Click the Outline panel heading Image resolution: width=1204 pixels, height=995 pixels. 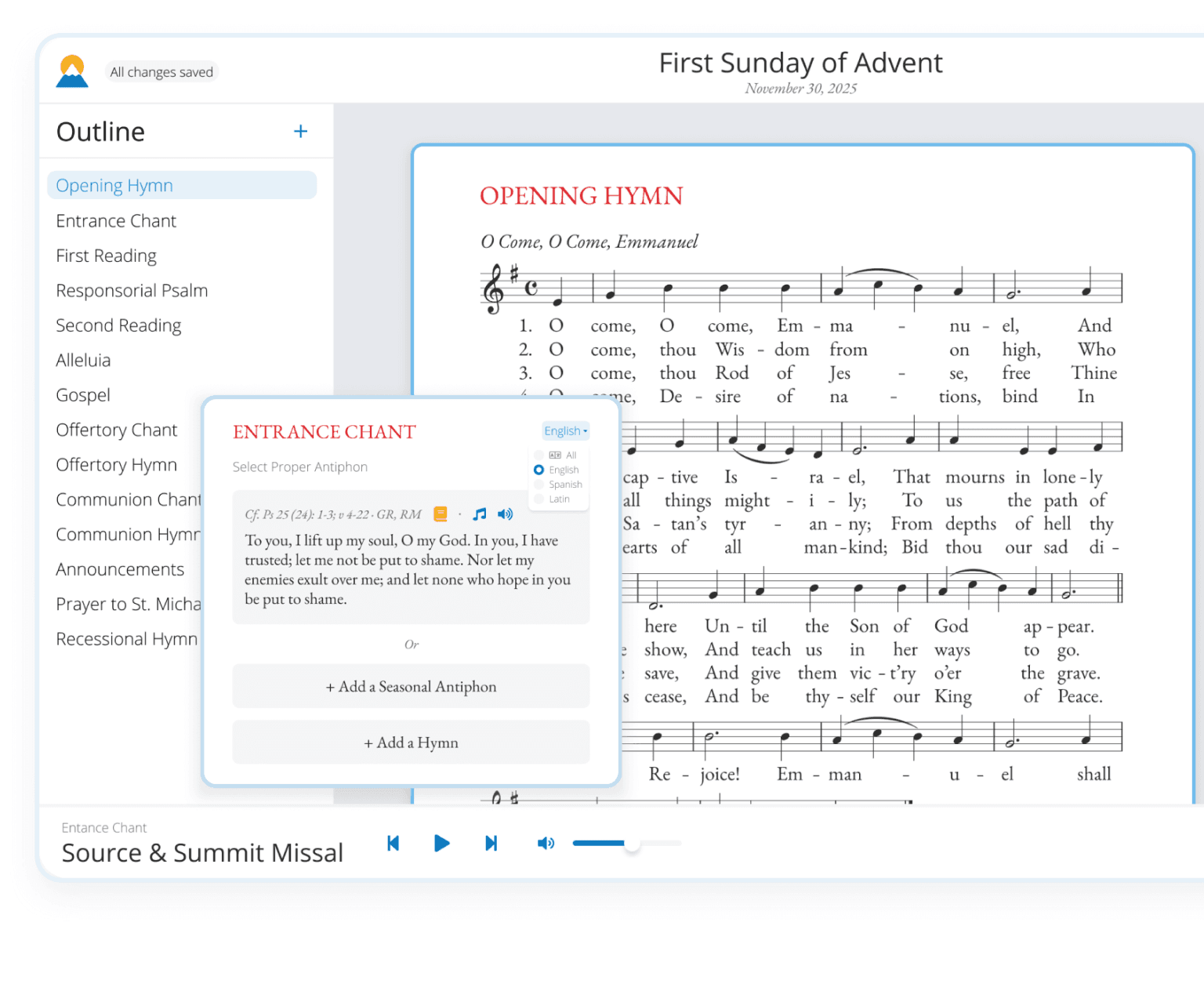(100, 132)
